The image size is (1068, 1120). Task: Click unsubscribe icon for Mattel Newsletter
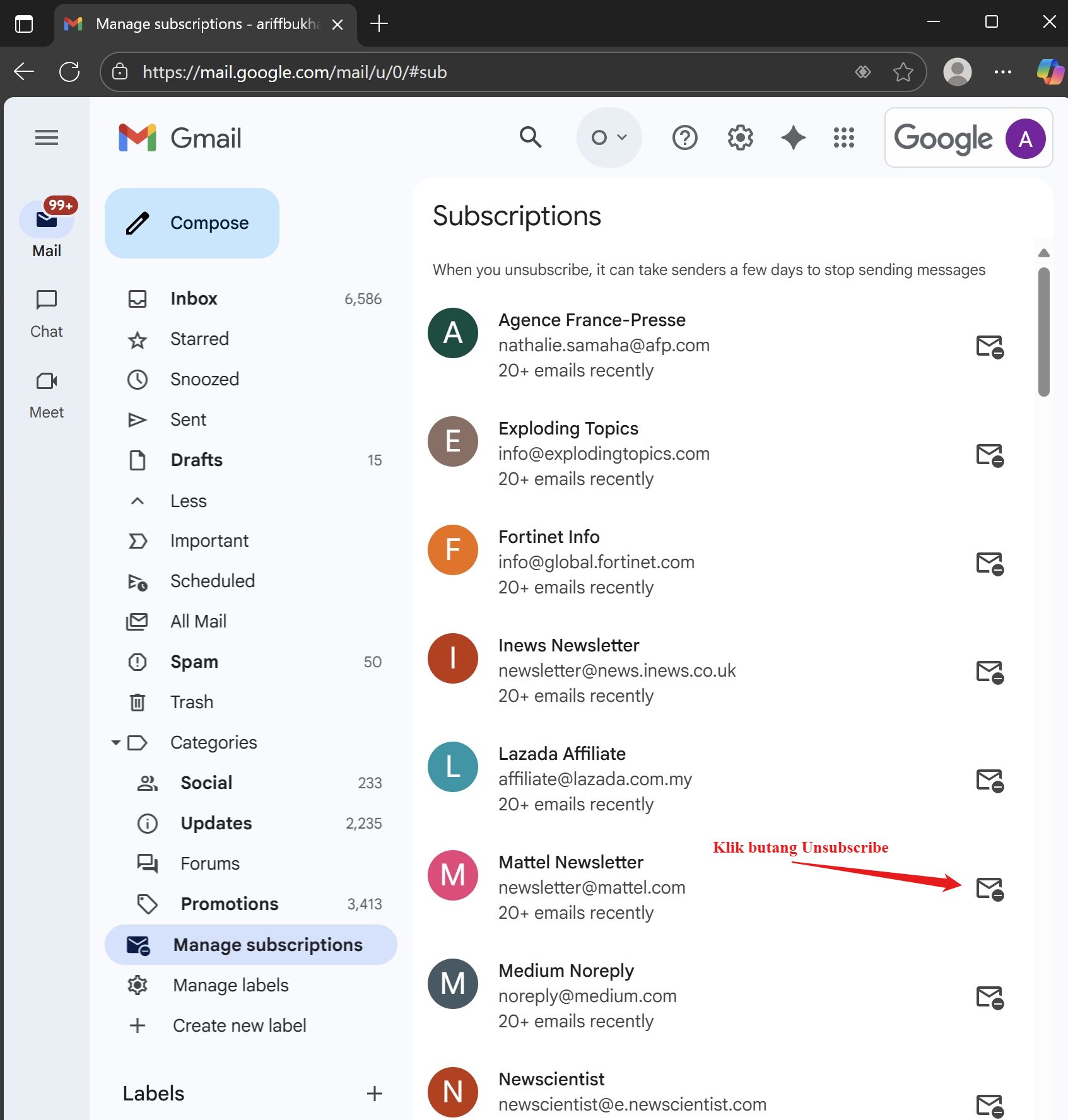pos(990,889)
